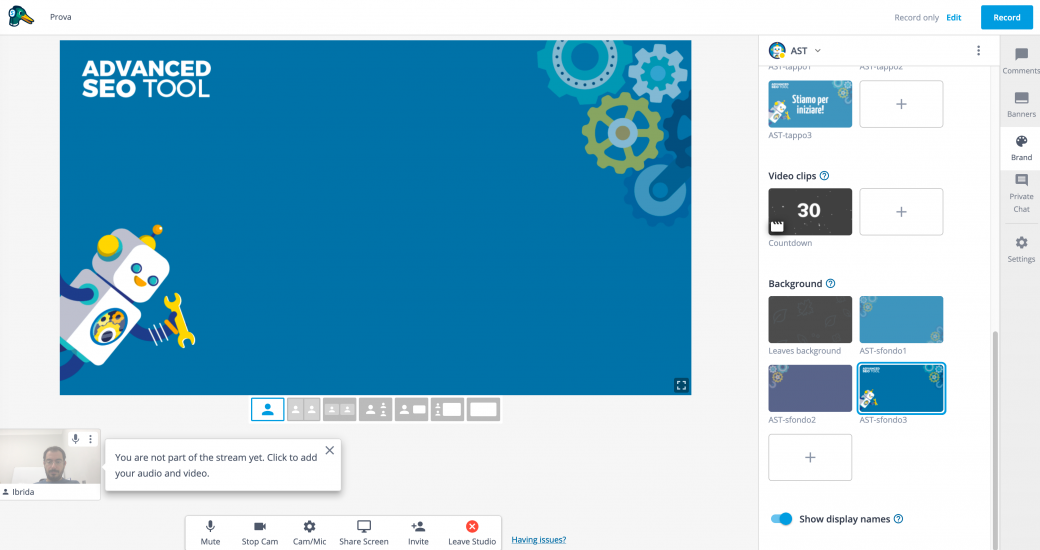
Task: Open the Comments side panel
Action: click(1021, 60)
